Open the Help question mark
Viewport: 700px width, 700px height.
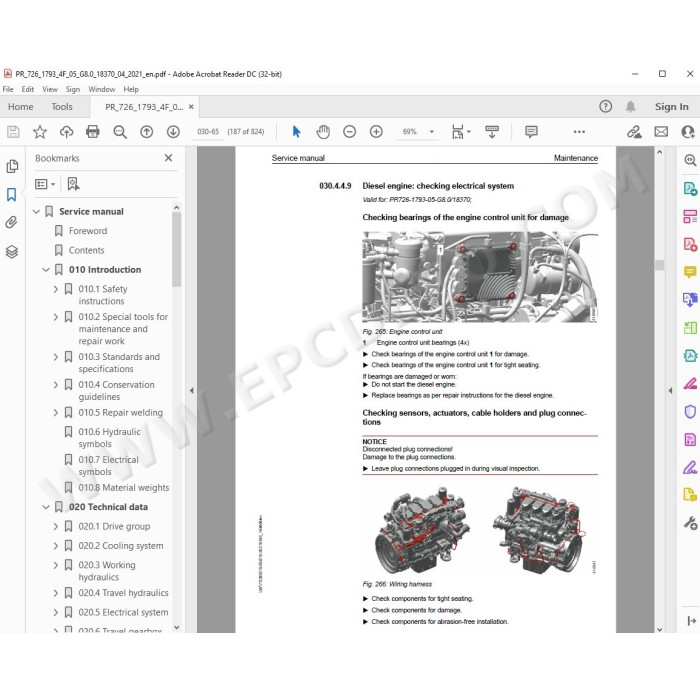pos(605,106)
